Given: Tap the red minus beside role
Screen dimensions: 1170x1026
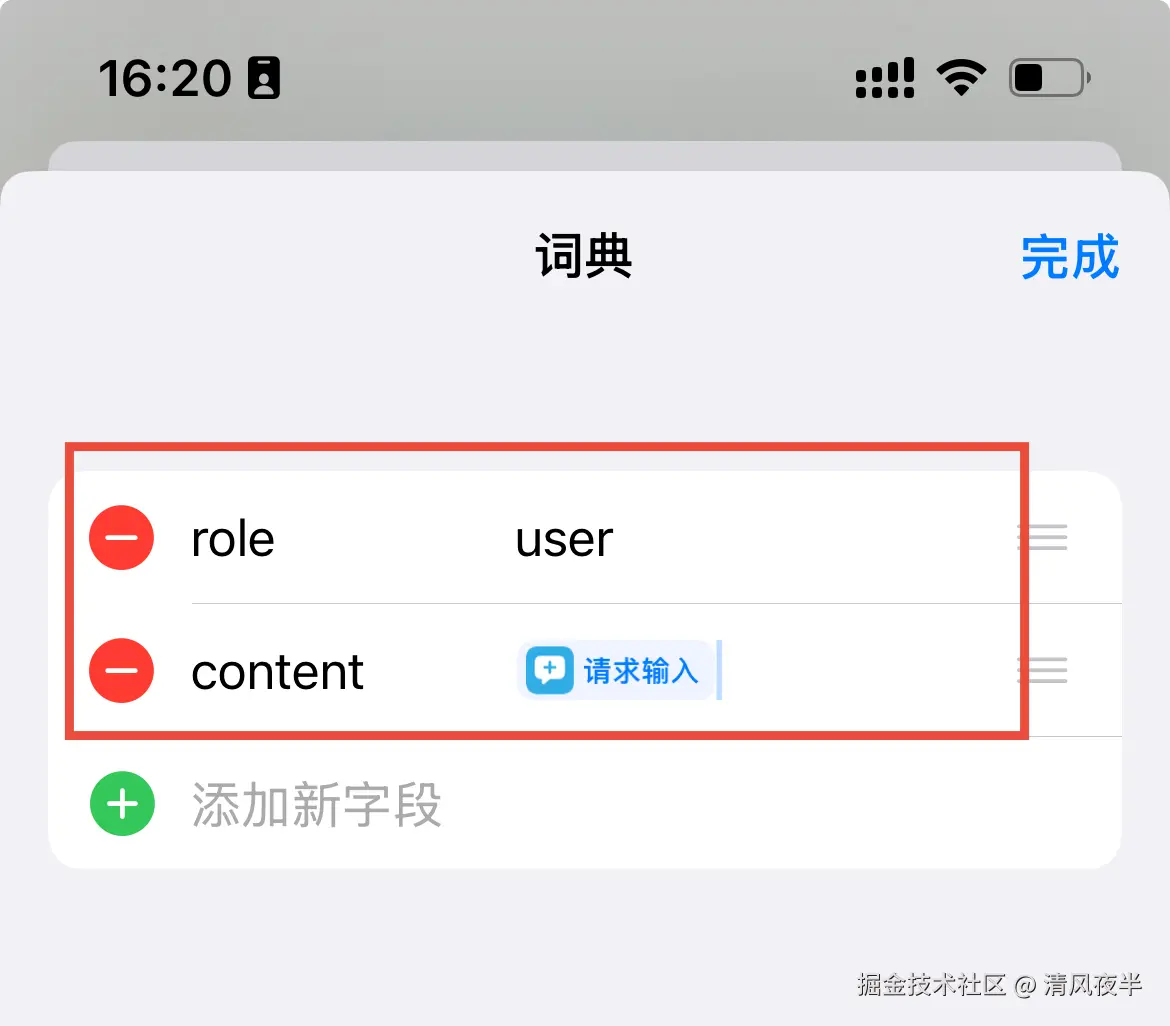Looking at the screenshot, I should [122, 537].
